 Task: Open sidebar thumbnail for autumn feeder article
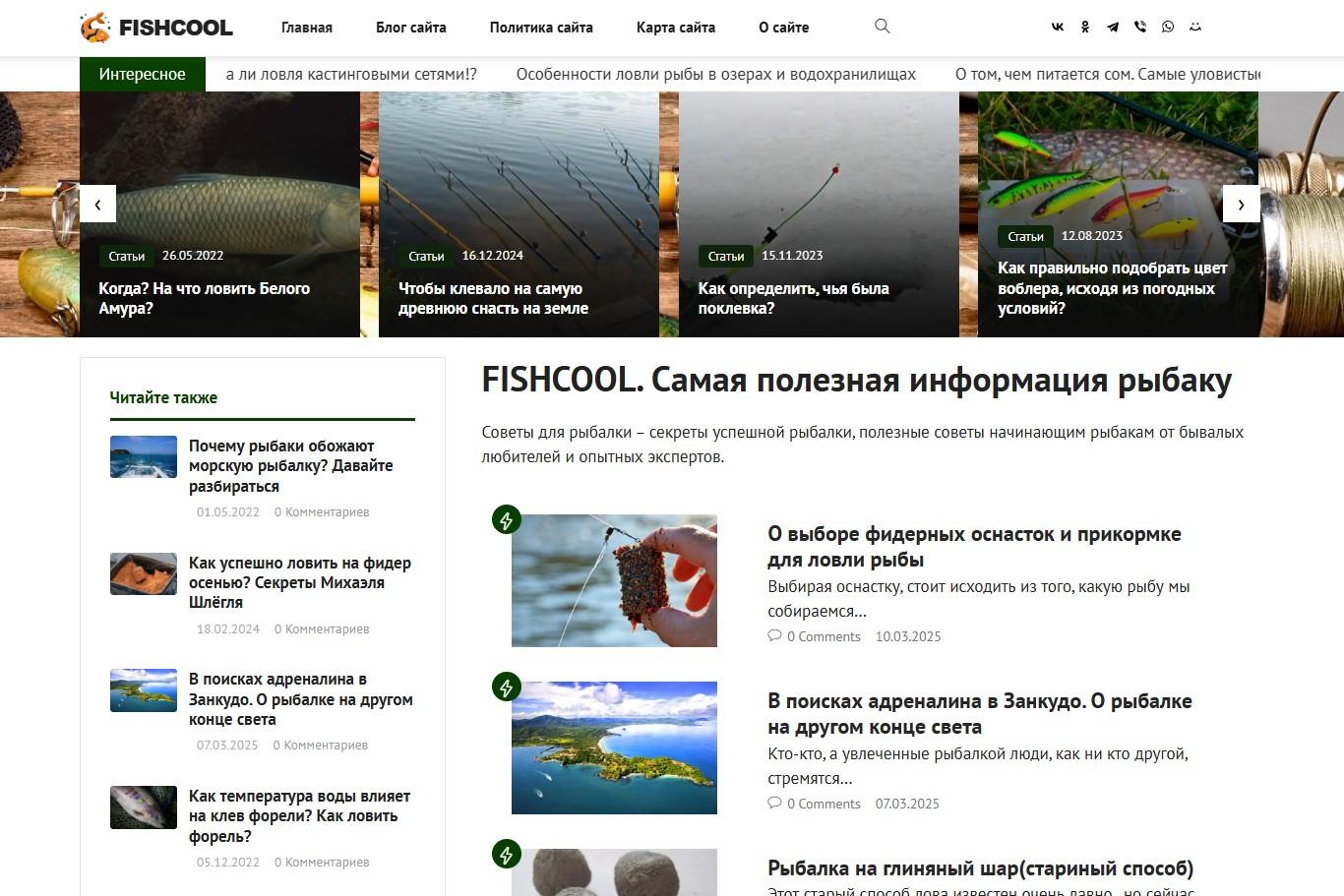point(144,573)
